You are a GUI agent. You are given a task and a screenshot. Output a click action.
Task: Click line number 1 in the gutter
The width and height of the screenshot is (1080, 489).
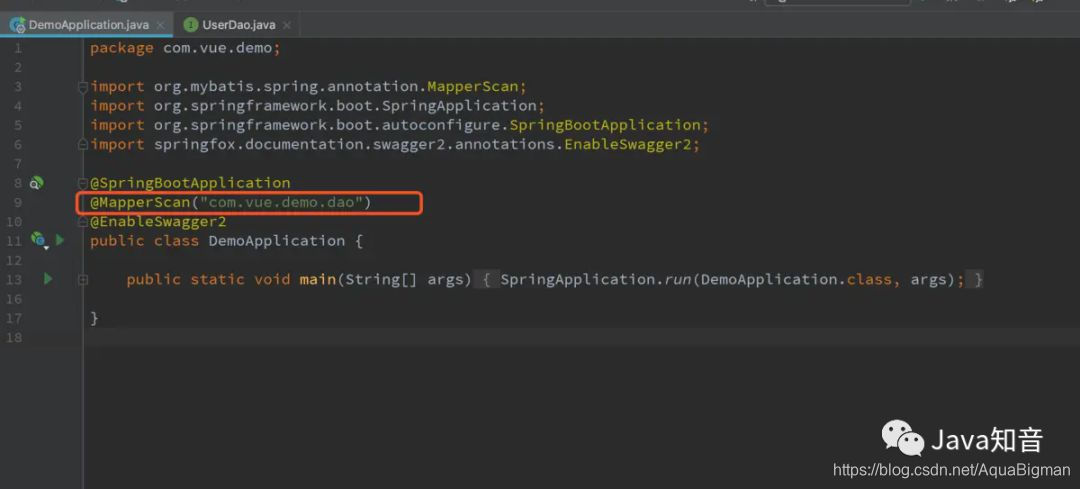[17, 48]
